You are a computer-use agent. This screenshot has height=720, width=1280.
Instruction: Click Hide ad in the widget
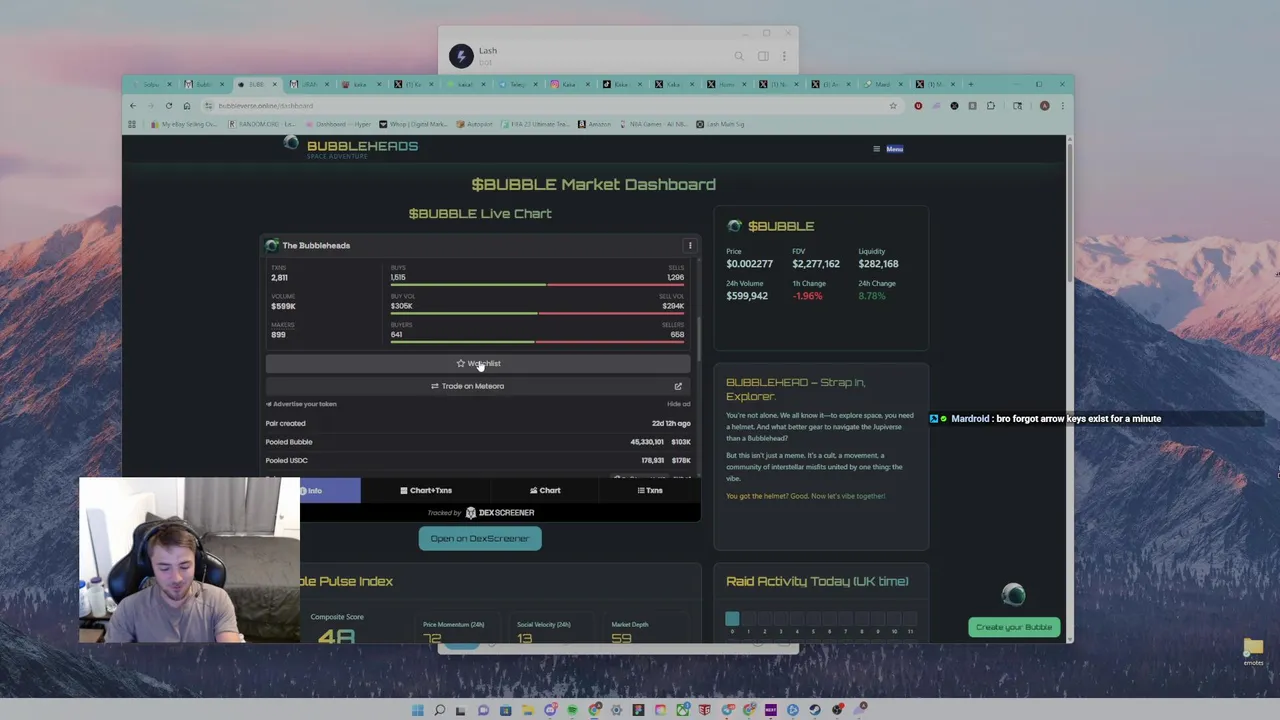(678, 404)
